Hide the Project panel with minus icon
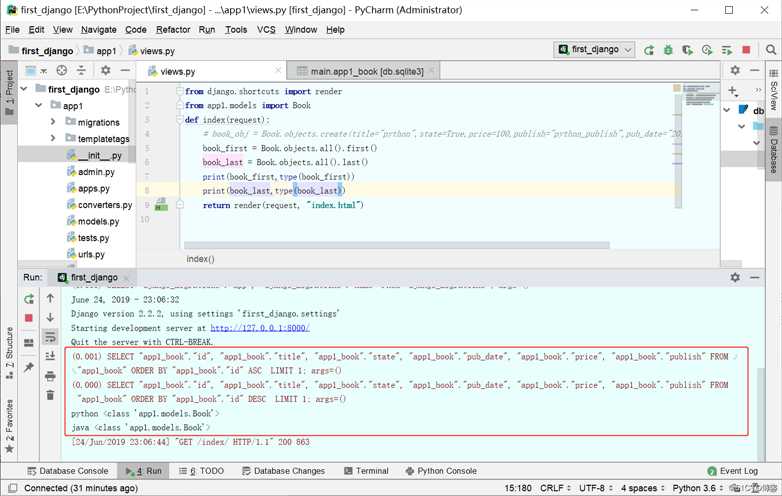This screenshot has height=496, width=782. (125, 70)
